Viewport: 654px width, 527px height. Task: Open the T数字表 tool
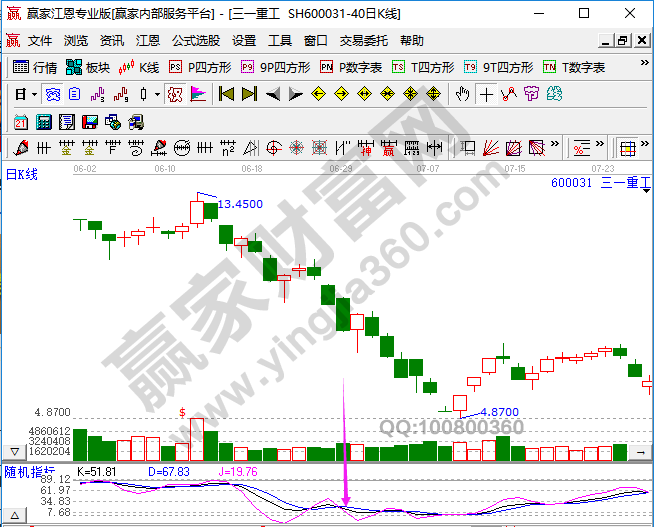coord(574,68)
